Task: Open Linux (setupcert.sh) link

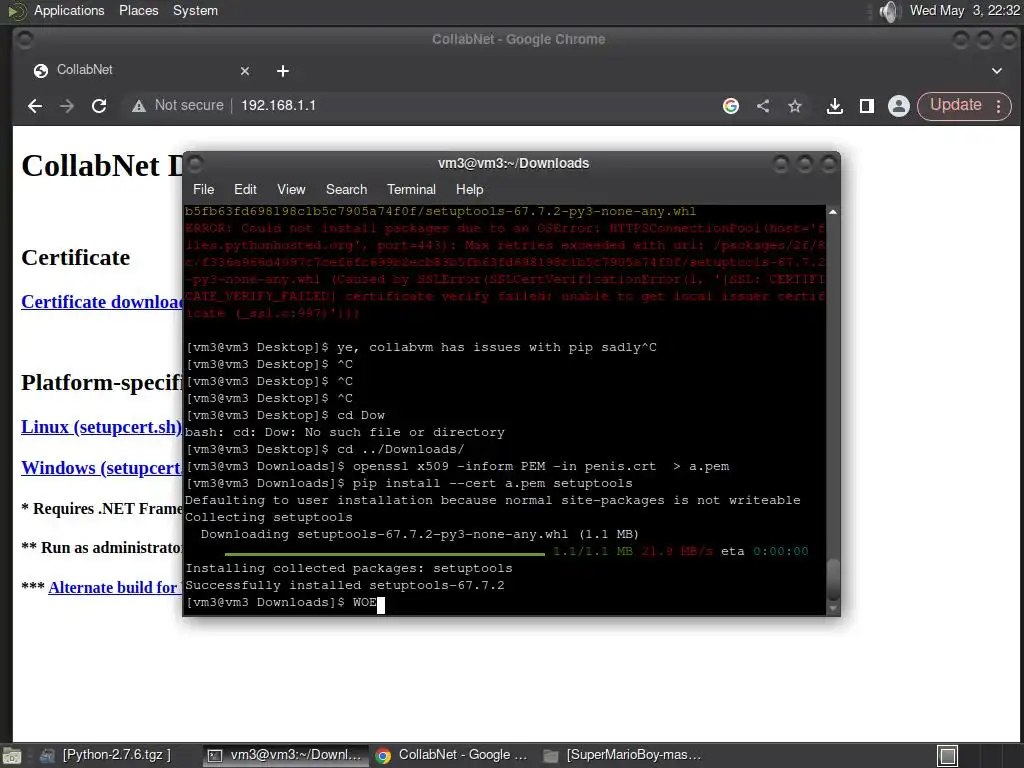Action: tap(101, 427)
